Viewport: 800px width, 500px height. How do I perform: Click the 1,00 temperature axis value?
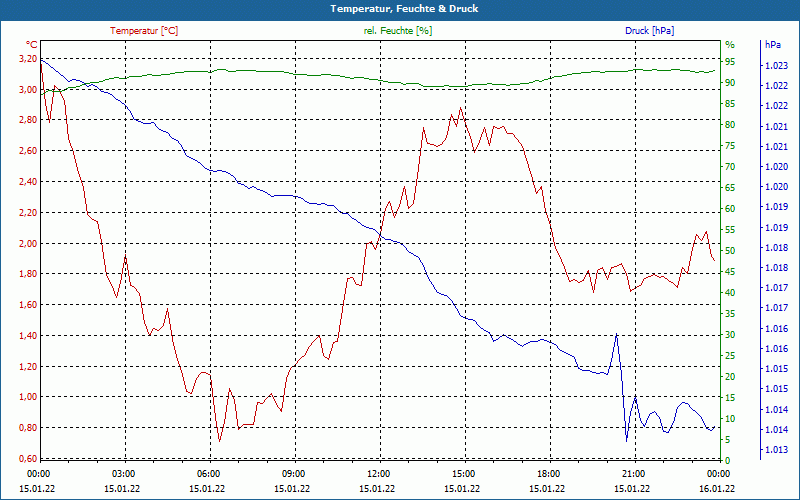(x=28, y=396)
